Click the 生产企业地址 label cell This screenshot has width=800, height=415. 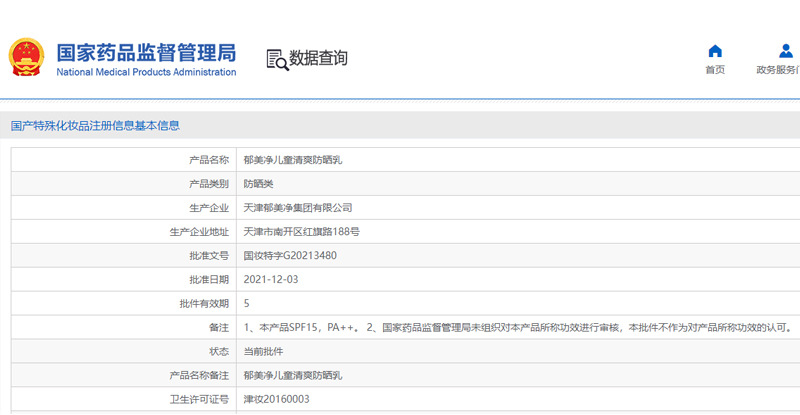click(x=124, y=232)
